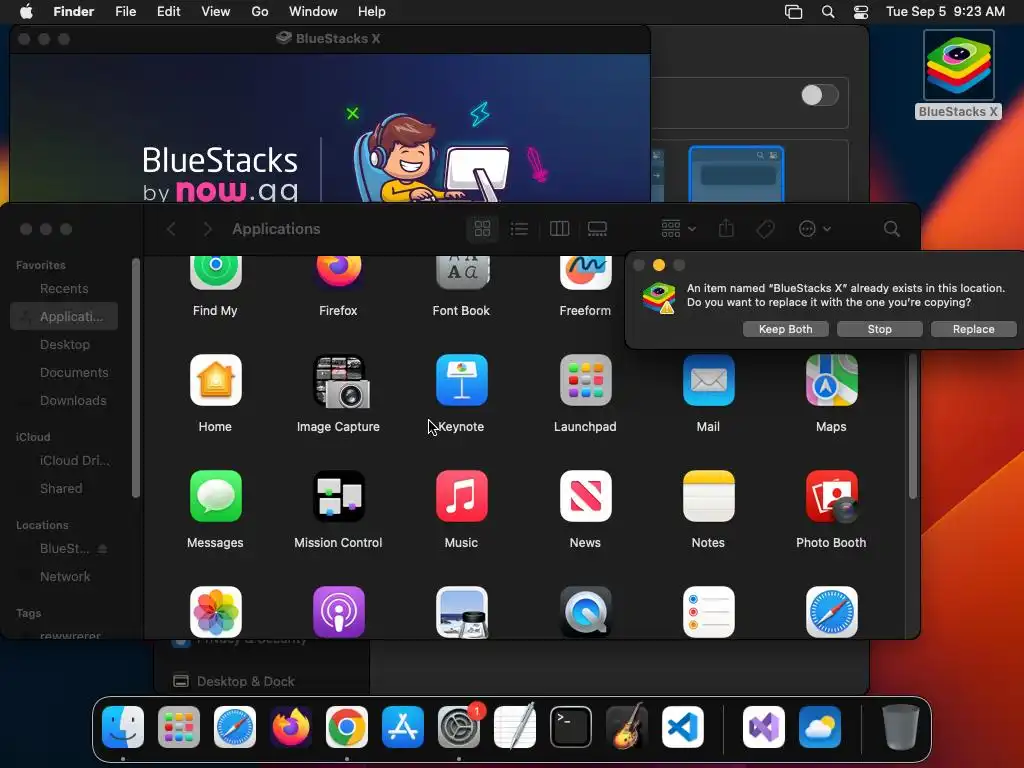Open the Window menu
This screenshot has width=1024, height=768.
[x=313, y=12]
